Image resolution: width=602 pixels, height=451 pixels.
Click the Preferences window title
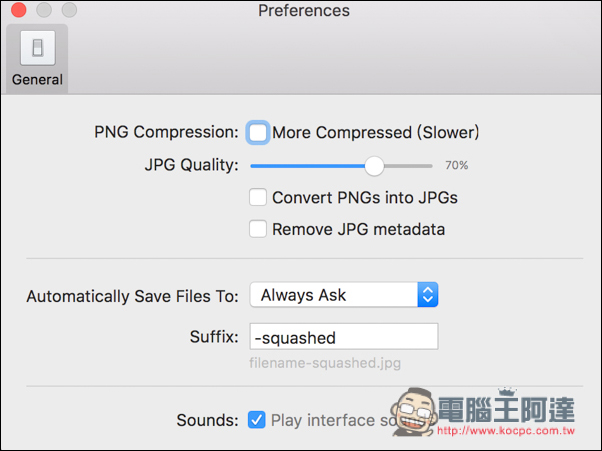pyautogui.click(x=304, y=11)
